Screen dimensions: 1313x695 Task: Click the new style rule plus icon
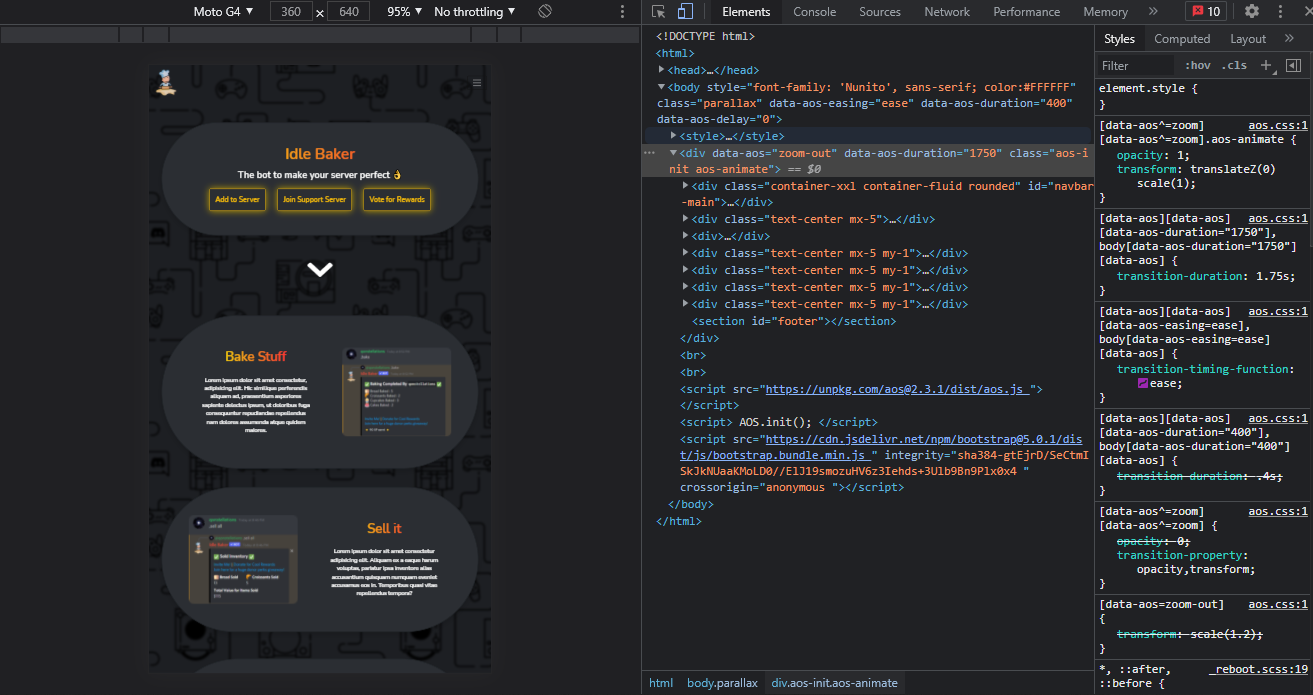coord(1265,65)
